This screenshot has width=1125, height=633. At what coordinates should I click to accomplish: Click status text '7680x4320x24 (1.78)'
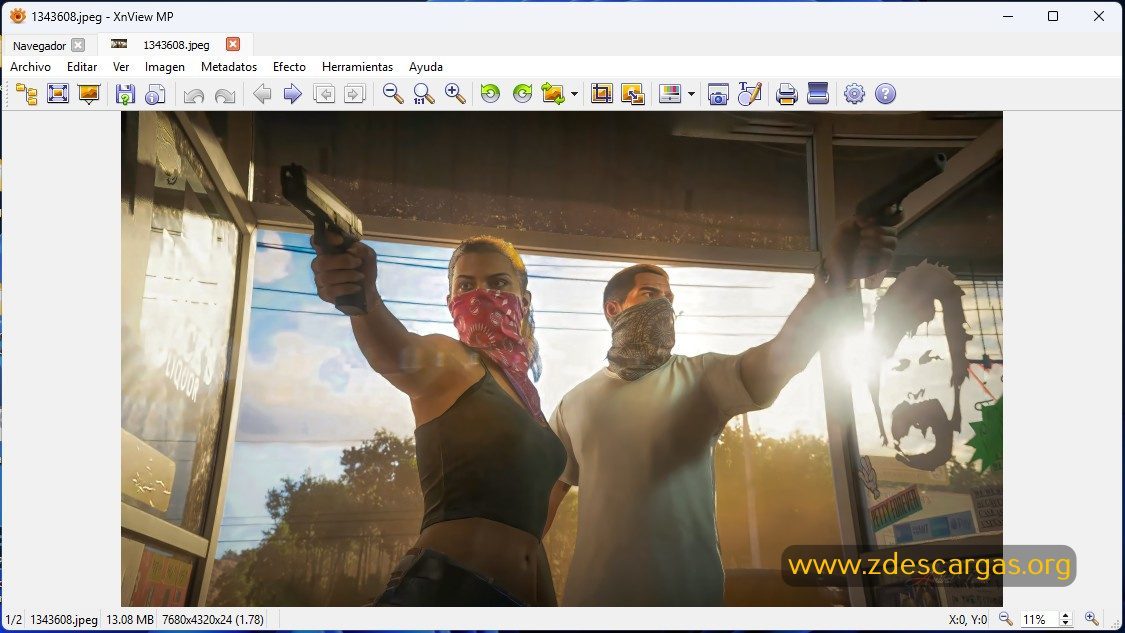[x=213, y=619]
